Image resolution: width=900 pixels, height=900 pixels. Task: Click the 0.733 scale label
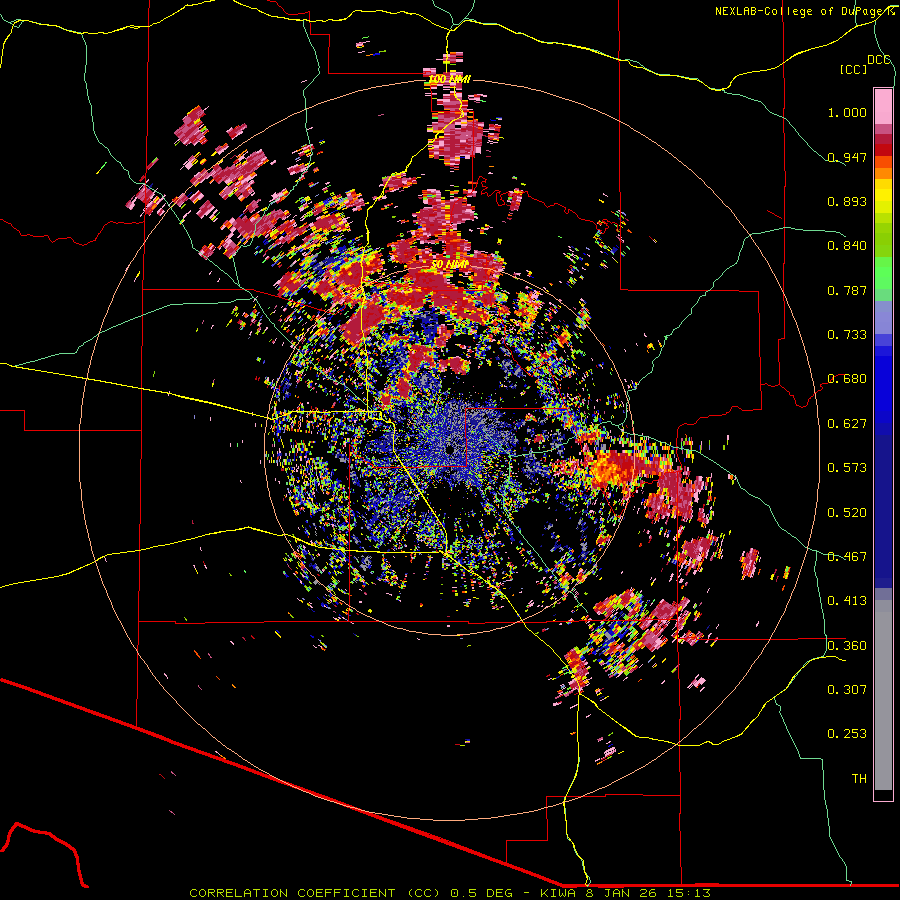coord(847,335)
